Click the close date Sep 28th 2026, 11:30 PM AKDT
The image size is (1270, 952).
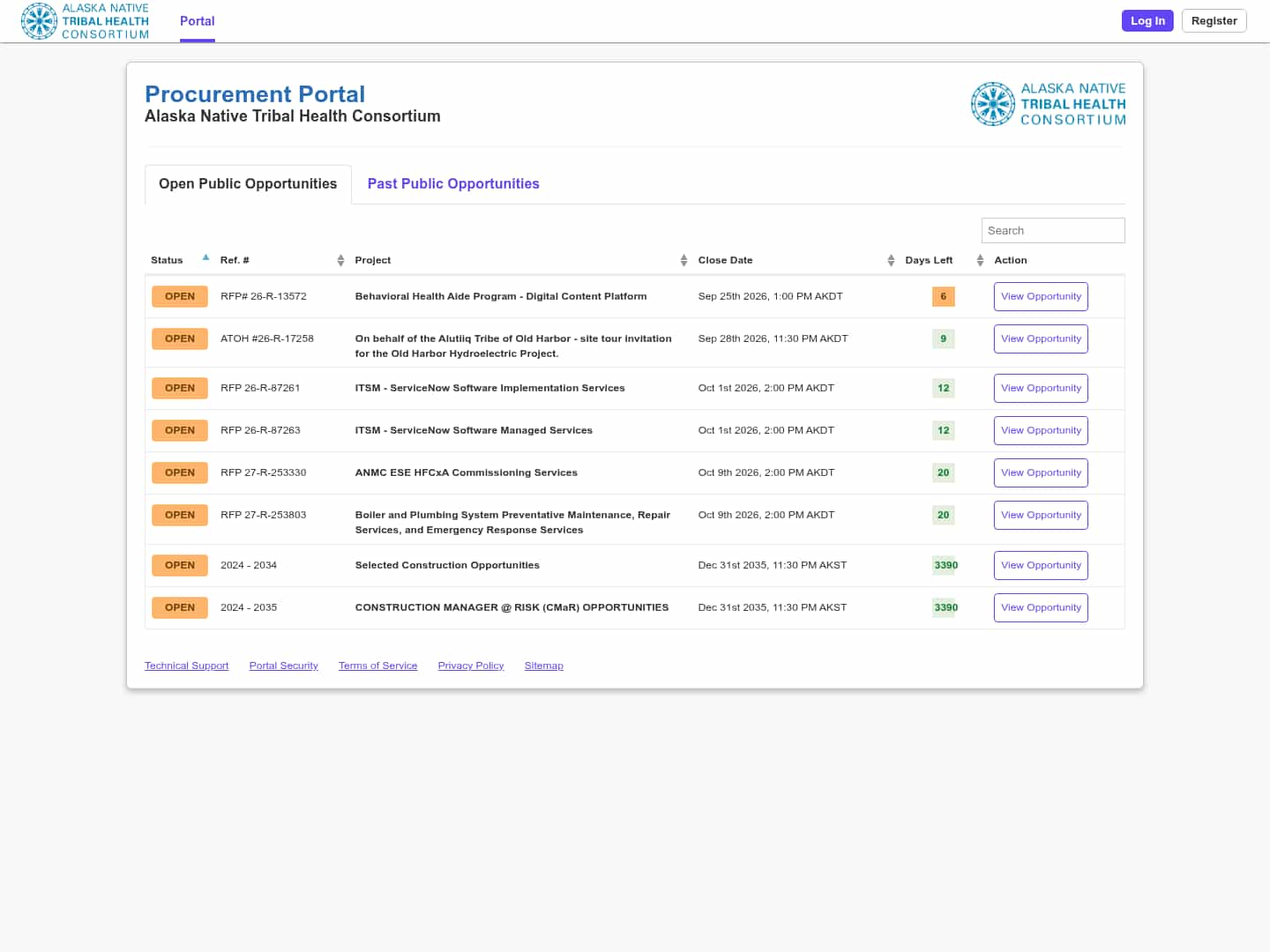click(x=773, y=338)
